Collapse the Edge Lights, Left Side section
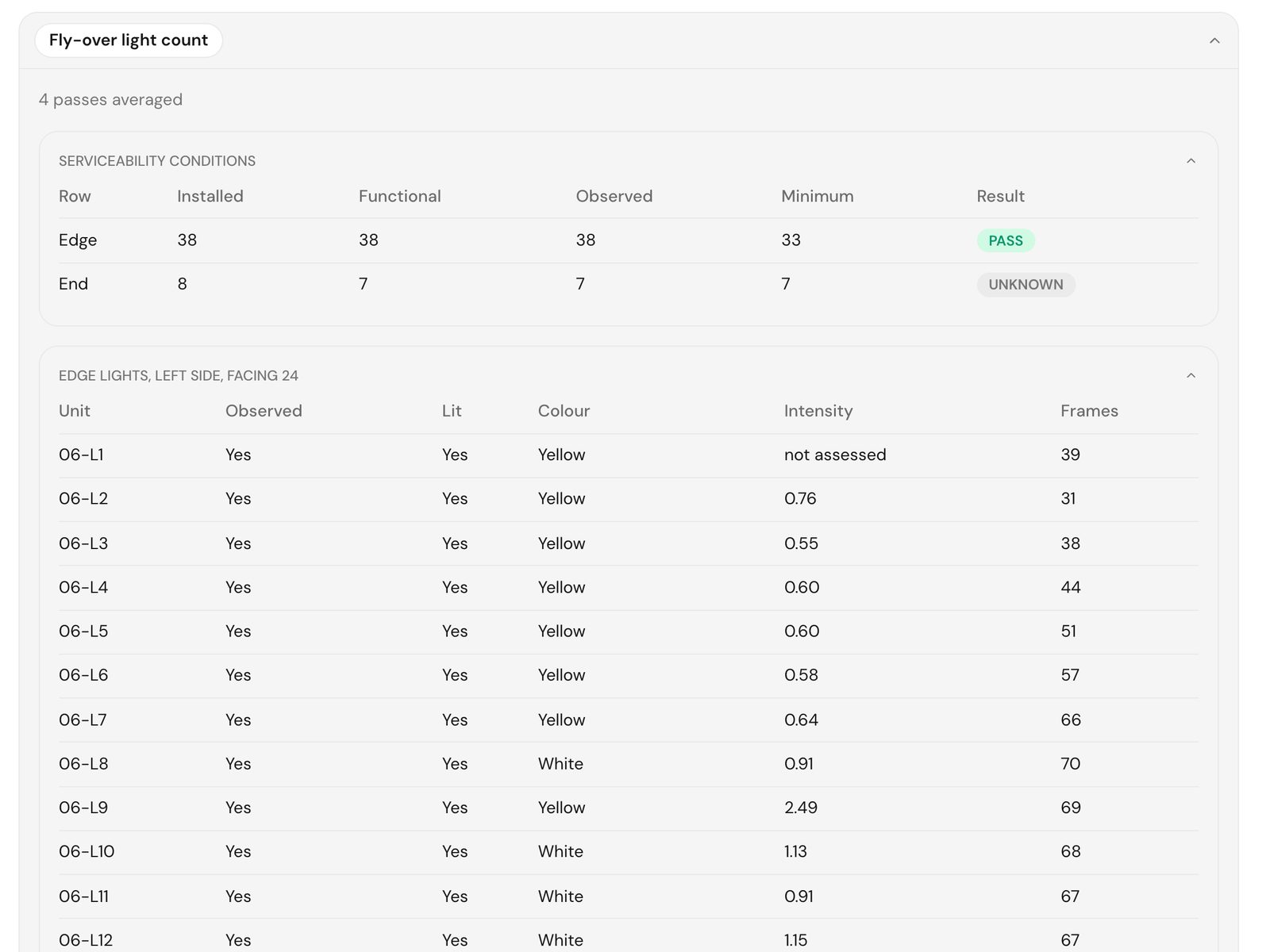Viewport: 1270px width, 952px height. click(1191, 375)
